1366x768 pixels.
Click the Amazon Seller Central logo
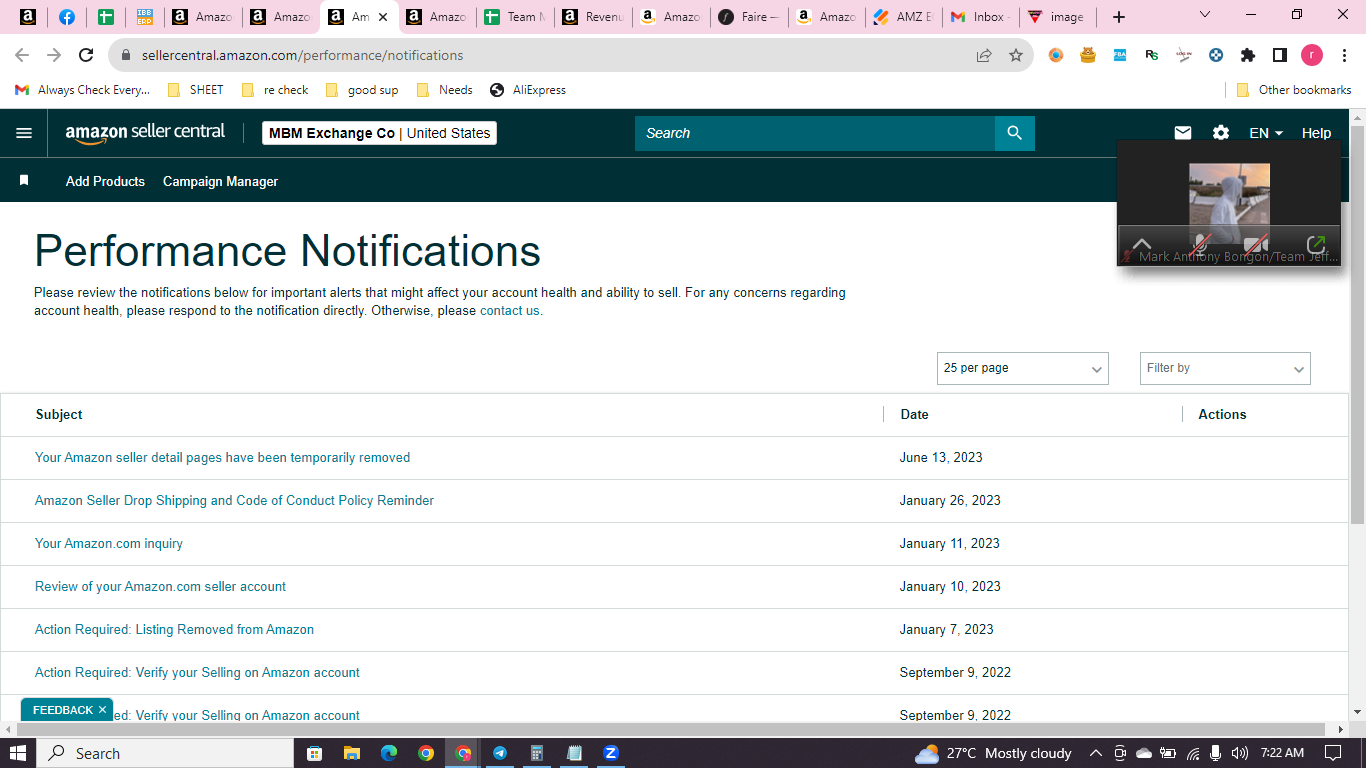click(146, 134)
